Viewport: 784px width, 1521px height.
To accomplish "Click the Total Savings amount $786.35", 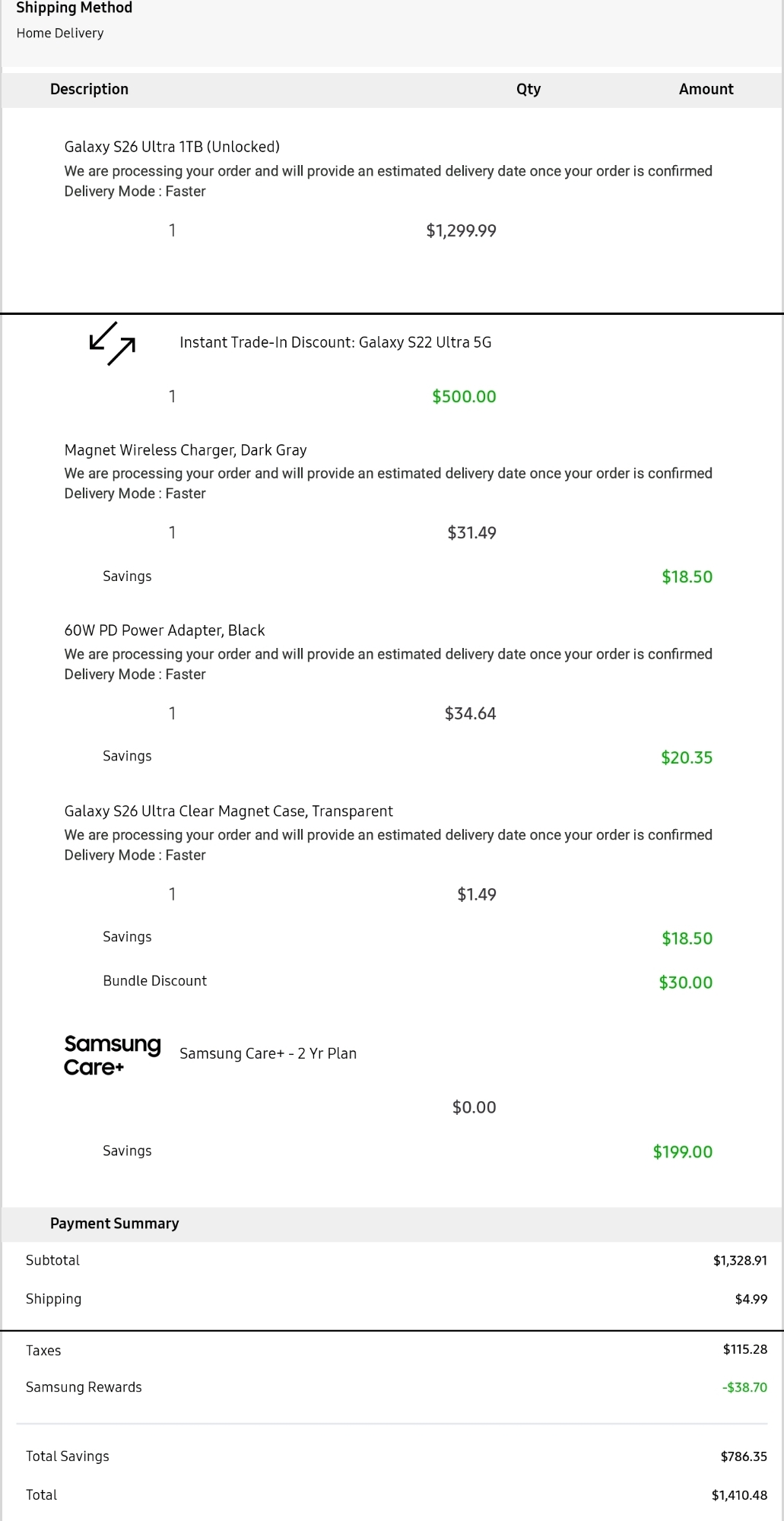I will coord(743,1456).
